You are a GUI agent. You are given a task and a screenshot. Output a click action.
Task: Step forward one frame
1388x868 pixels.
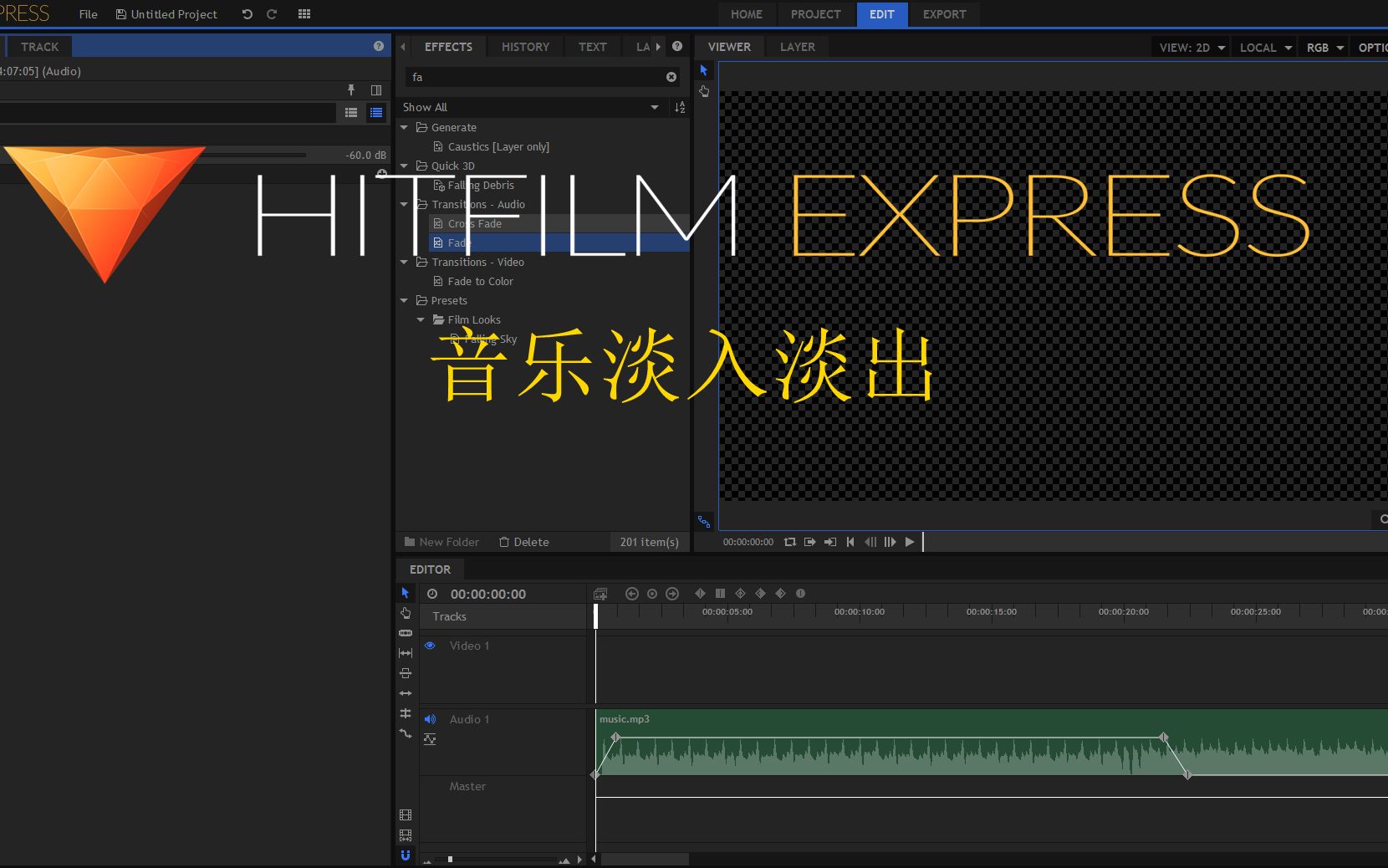pyautogui.click(x=890, y=542)
